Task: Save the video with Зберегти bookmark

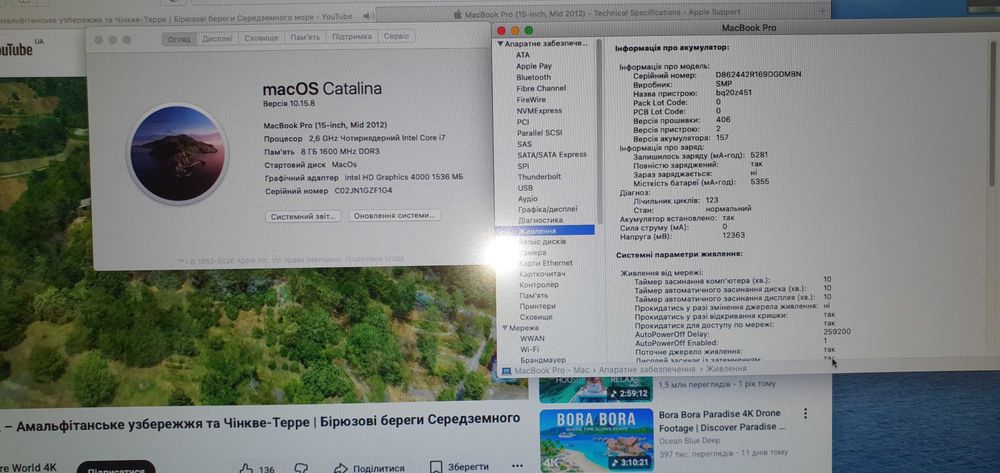Action: coord(459,467)
